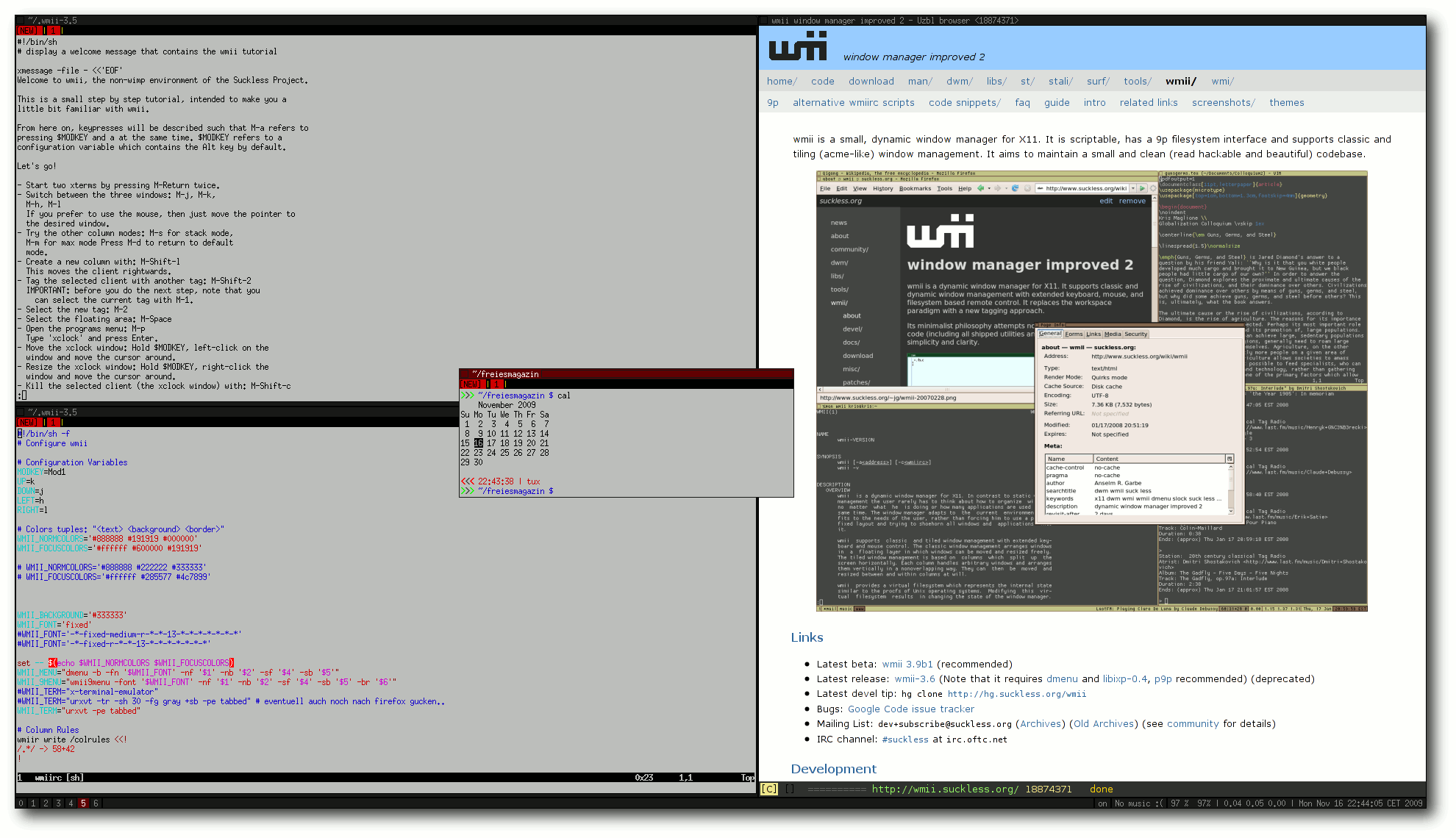Click the load average 0.04 0.05 0.00 entry

1255,803
